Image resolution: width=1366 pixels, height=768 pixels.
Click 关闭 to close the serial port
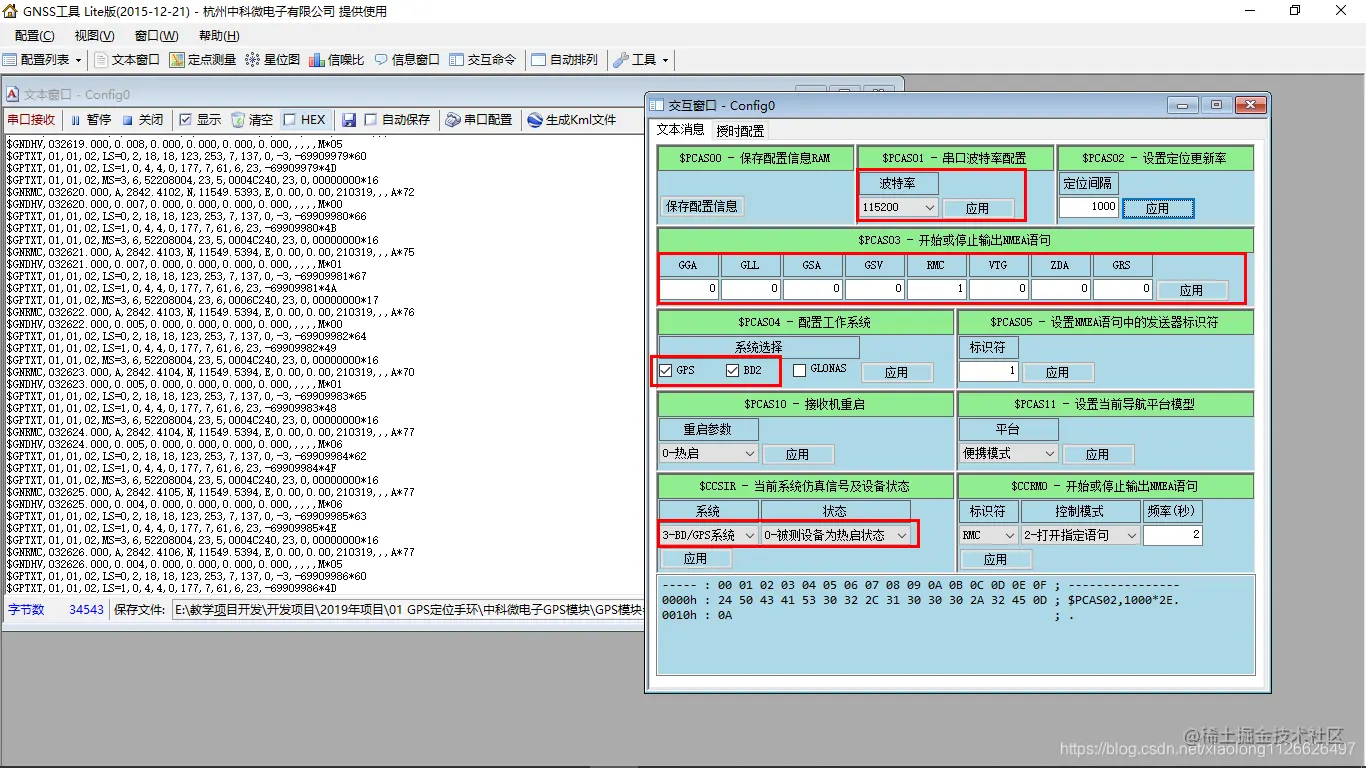(143, 120)
